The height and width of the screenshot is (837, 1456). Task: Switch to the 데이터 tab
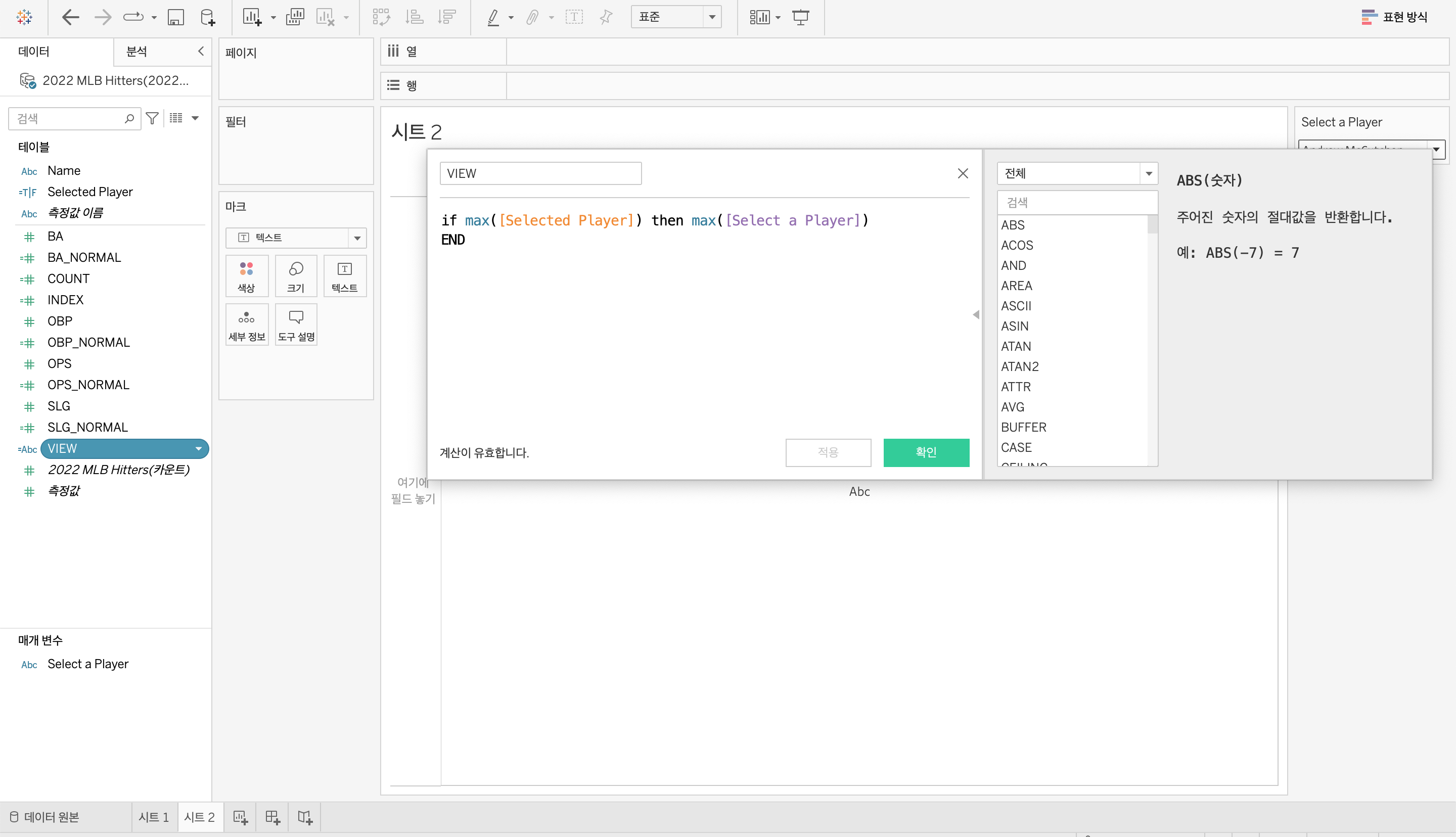[x=34, y=51]
